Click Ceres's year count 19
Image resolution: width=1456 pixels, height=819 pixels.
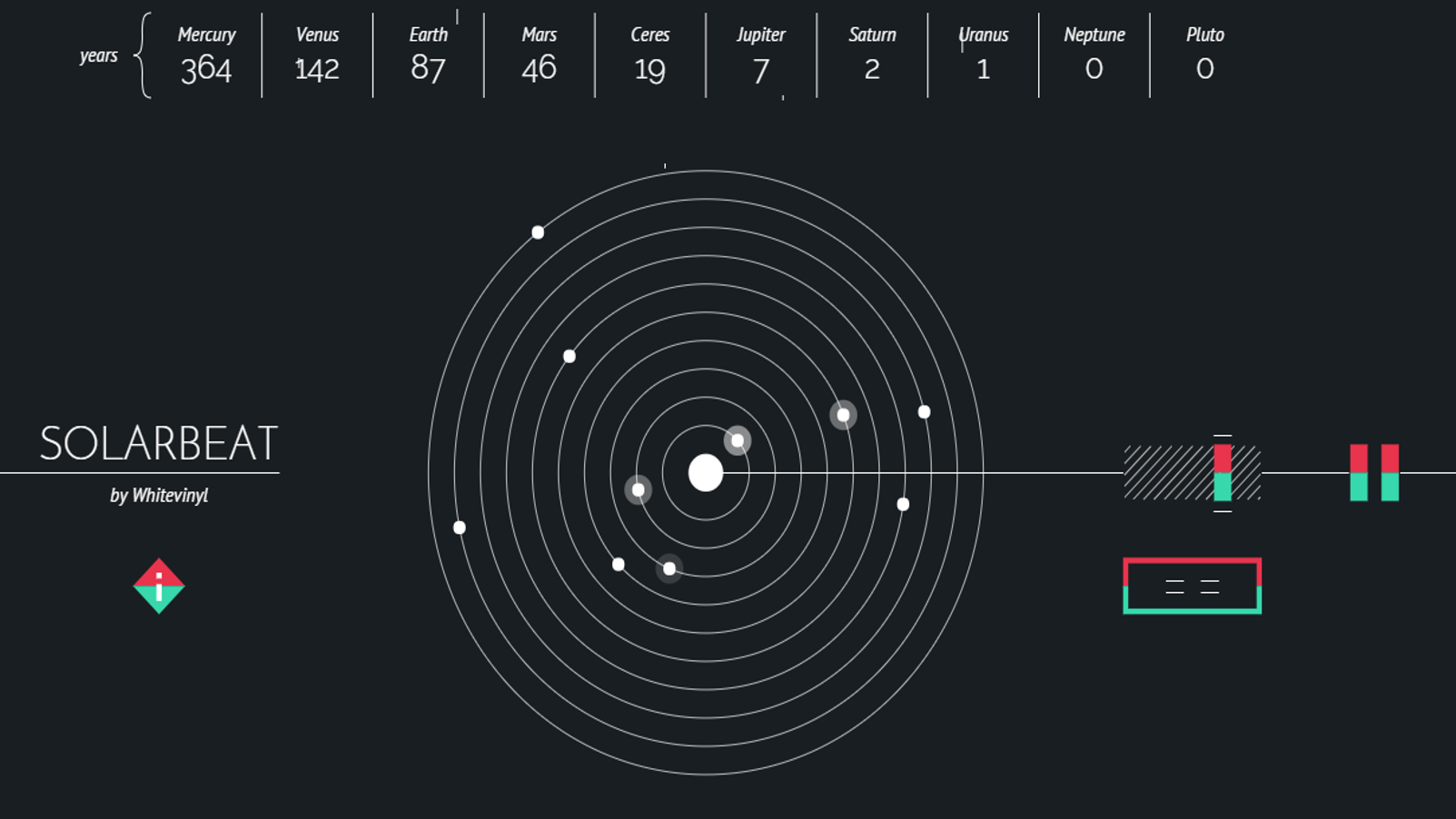(649, 70)
